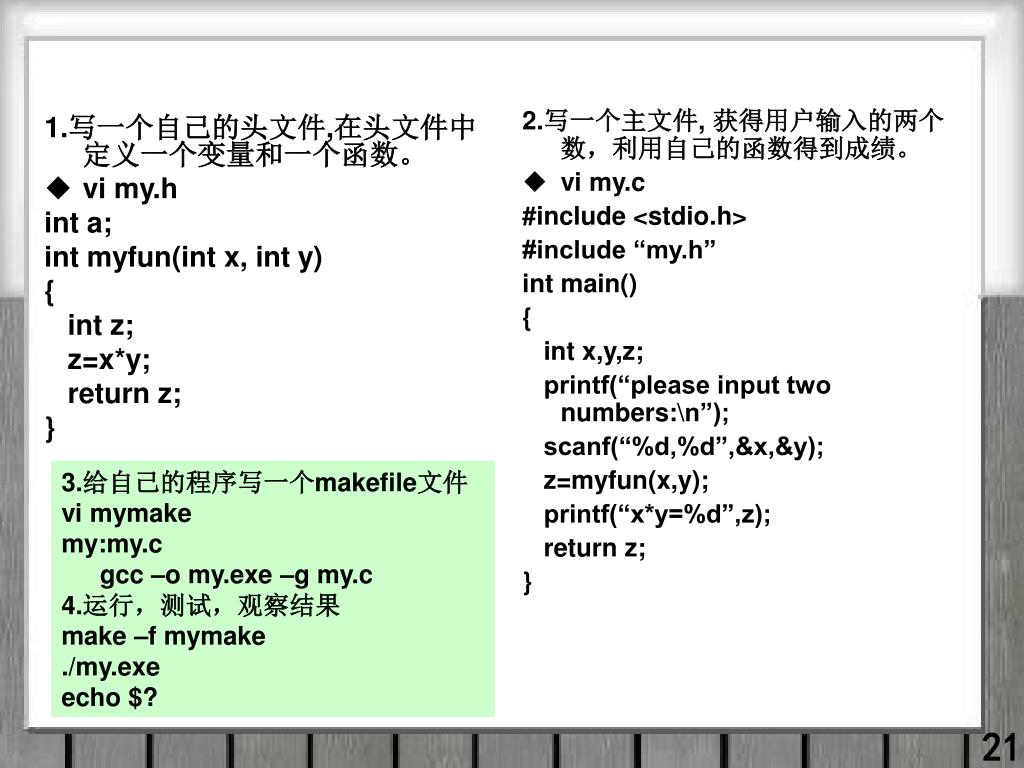This screenshot has height=768, width=1024.
Task: Select the line printf(“x*y=%d”,z);
Action: 657,515
